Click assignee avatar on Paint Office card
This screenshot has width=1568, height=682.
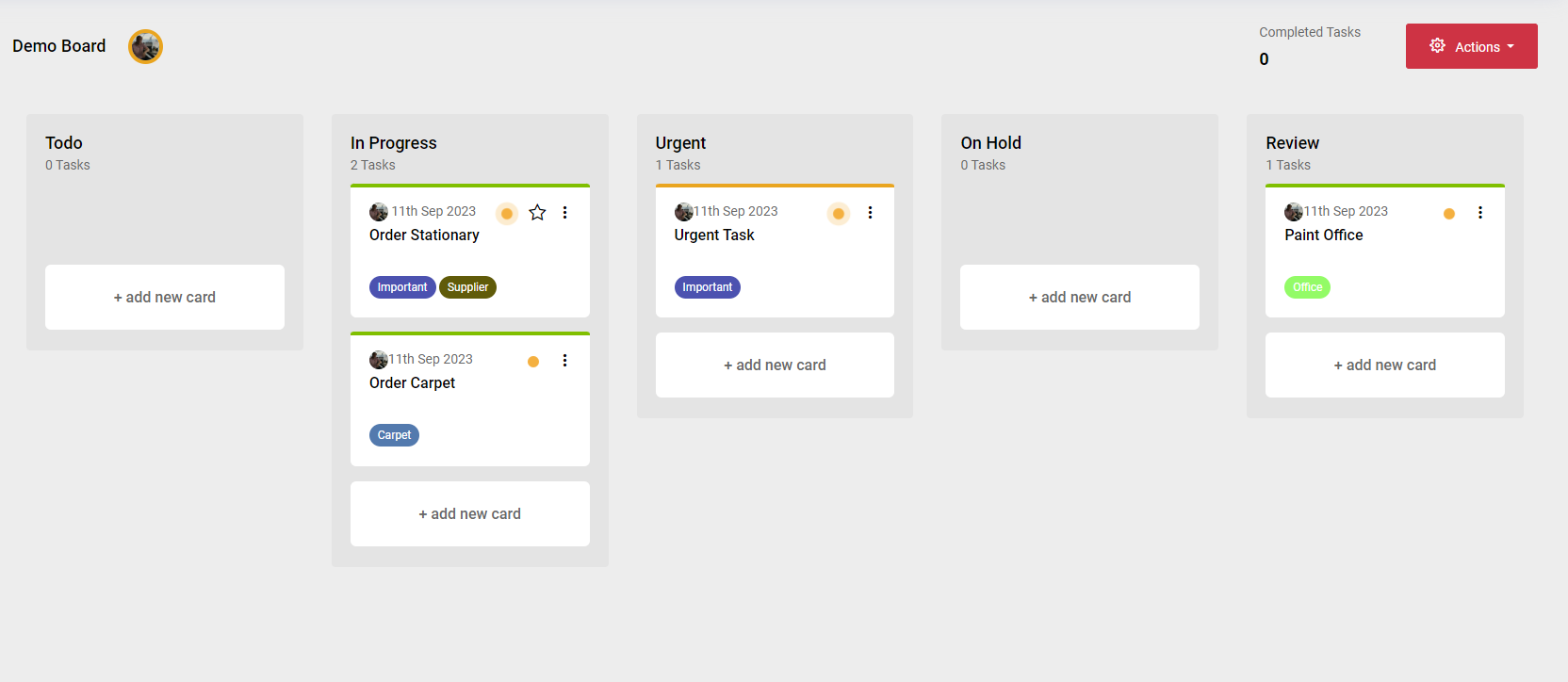[1293, 212]
